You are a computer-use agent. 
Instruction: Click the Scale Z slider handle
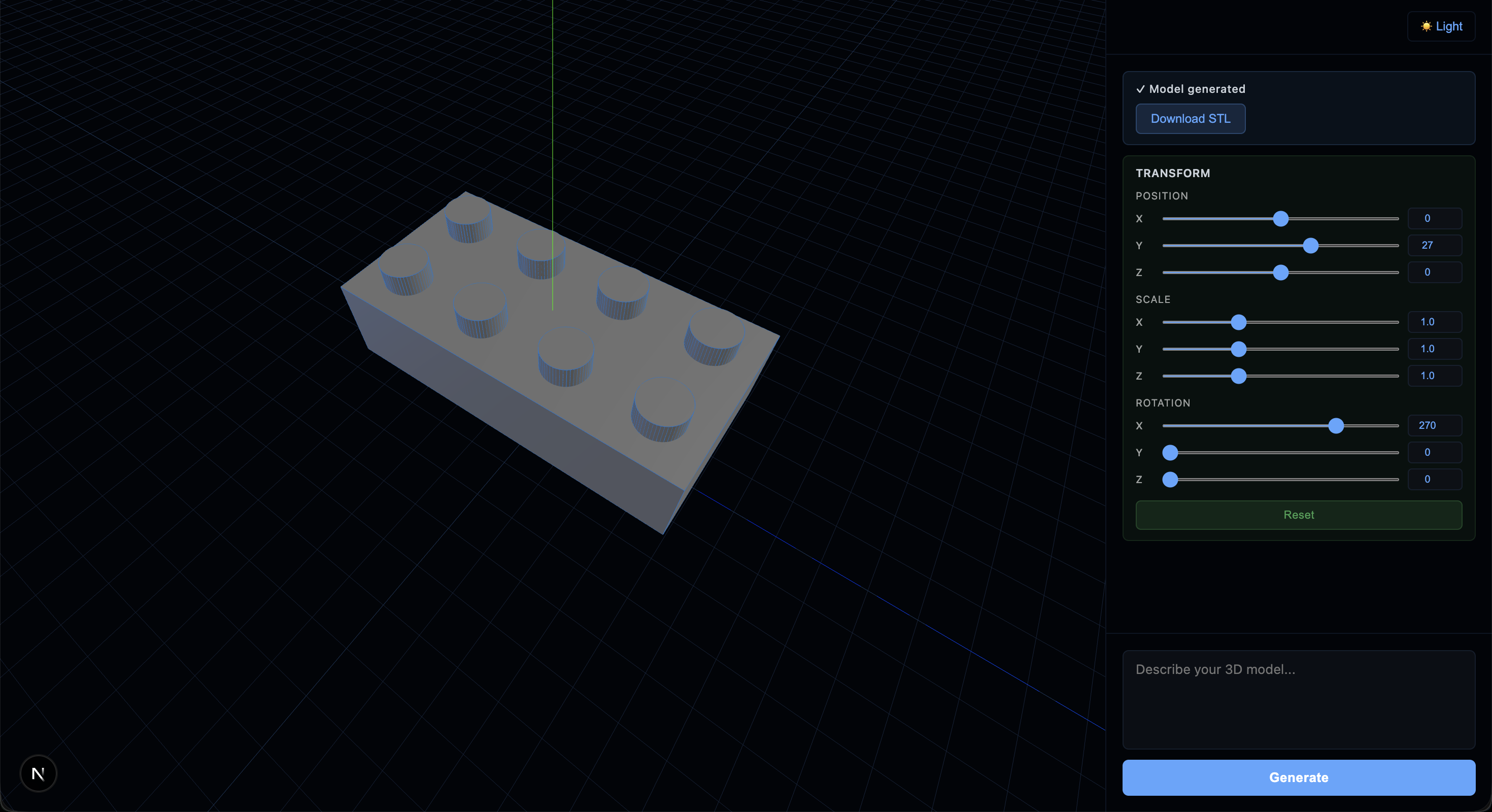click(1238, 377)
